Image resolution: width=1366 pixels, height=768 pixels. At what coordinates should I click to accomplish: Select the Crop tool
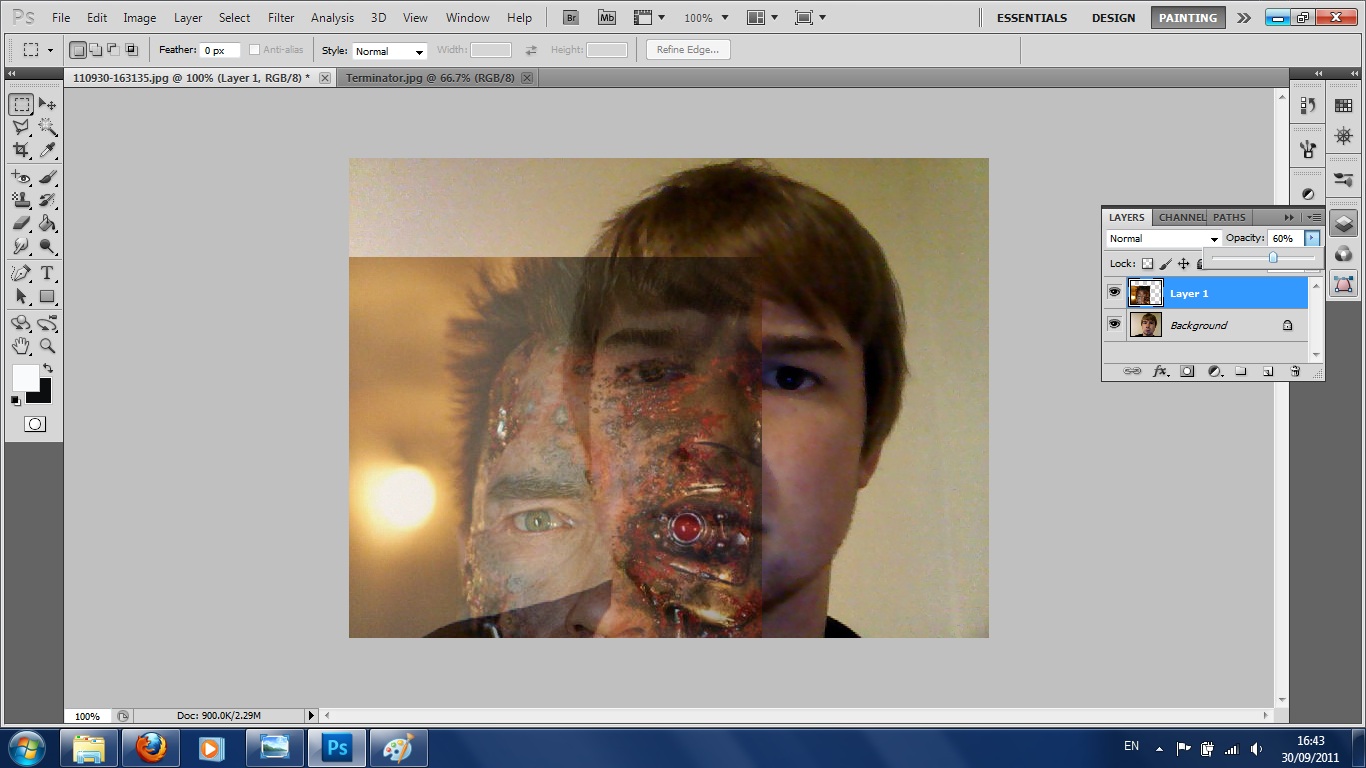tap(21, 150)
